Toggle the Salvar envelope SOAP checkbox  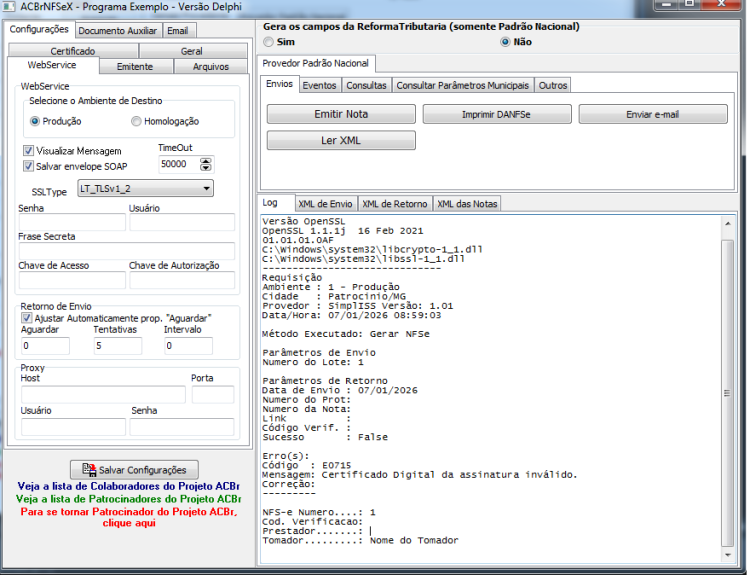click(28, 166)
